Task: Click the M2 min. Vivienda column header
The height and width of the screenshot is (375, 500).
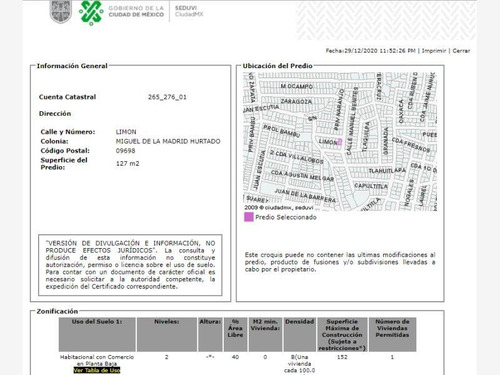Action: [x=265, y=334]
